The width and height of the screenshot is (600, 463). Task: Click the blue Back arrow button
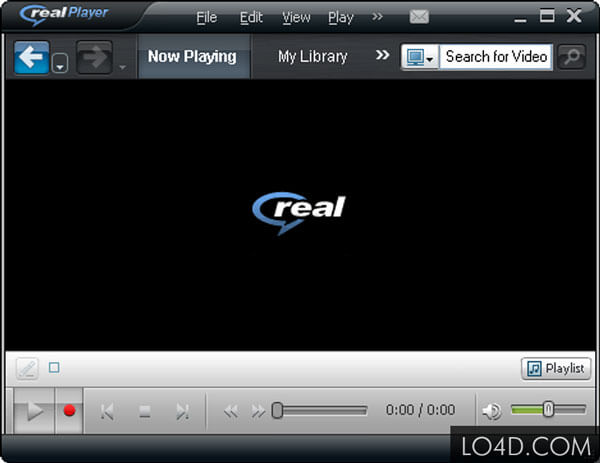31,57
